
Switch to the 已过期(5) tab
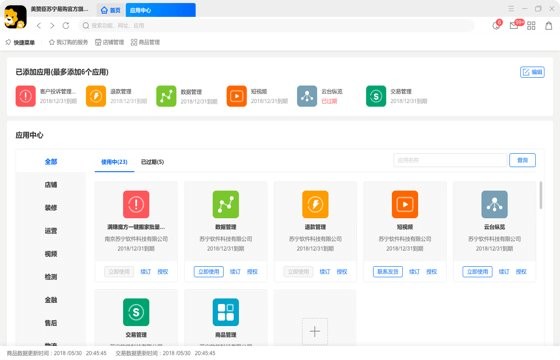pos(152,162)
